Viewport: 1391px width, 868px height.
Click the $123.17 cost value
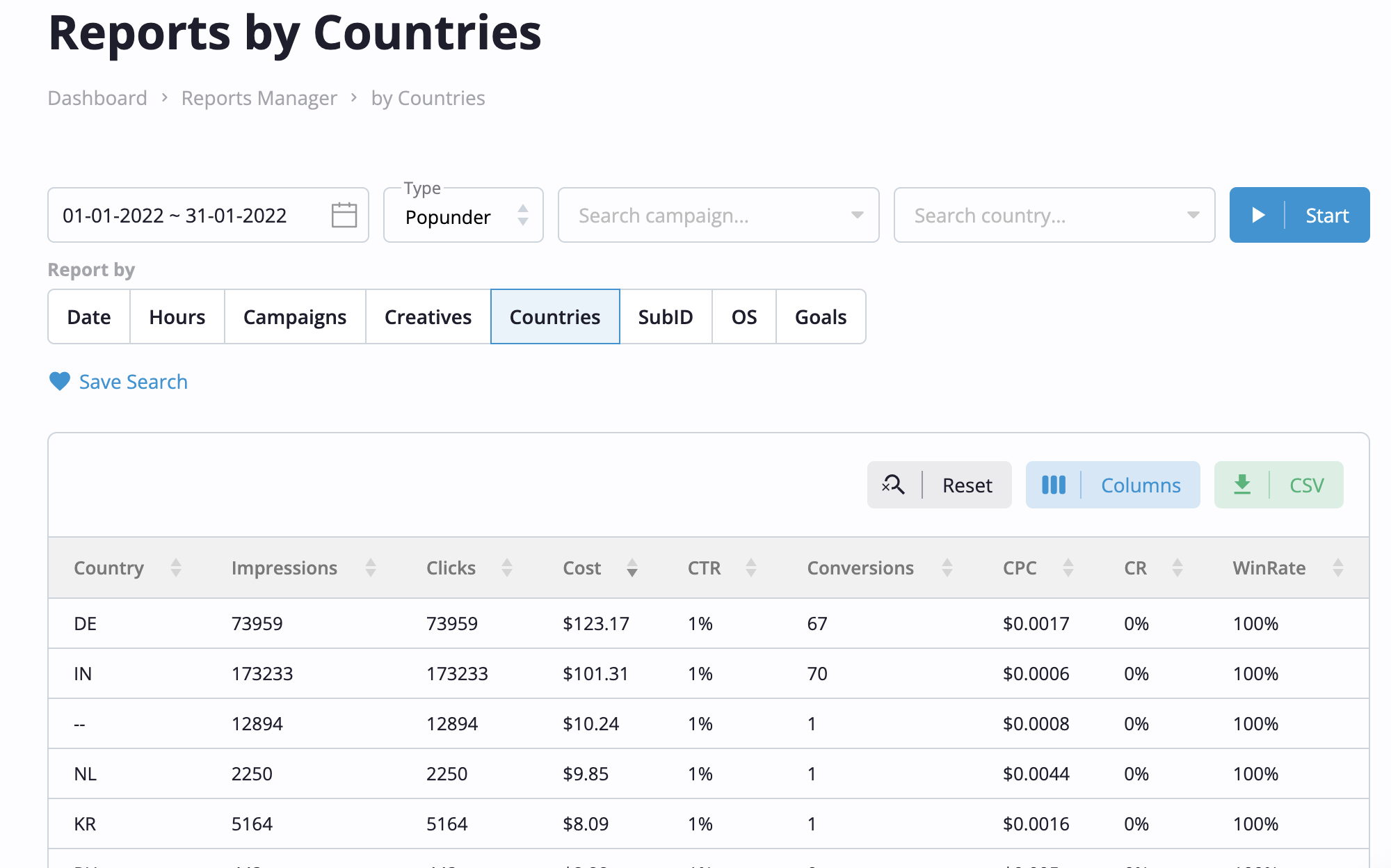coord(596,623)
